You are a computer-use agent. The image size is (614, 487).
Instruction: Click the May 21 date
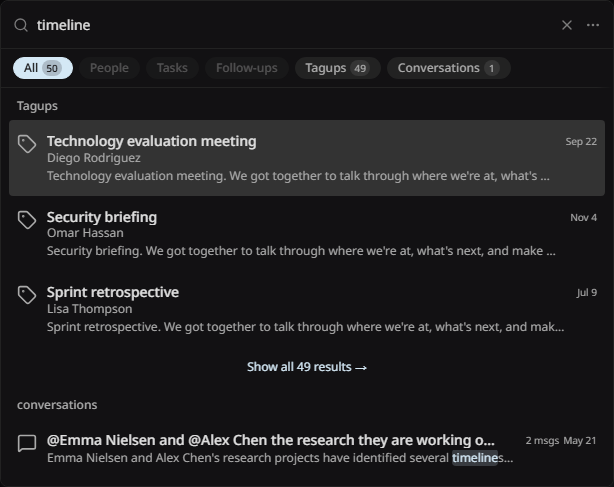(x=580, y=441)
